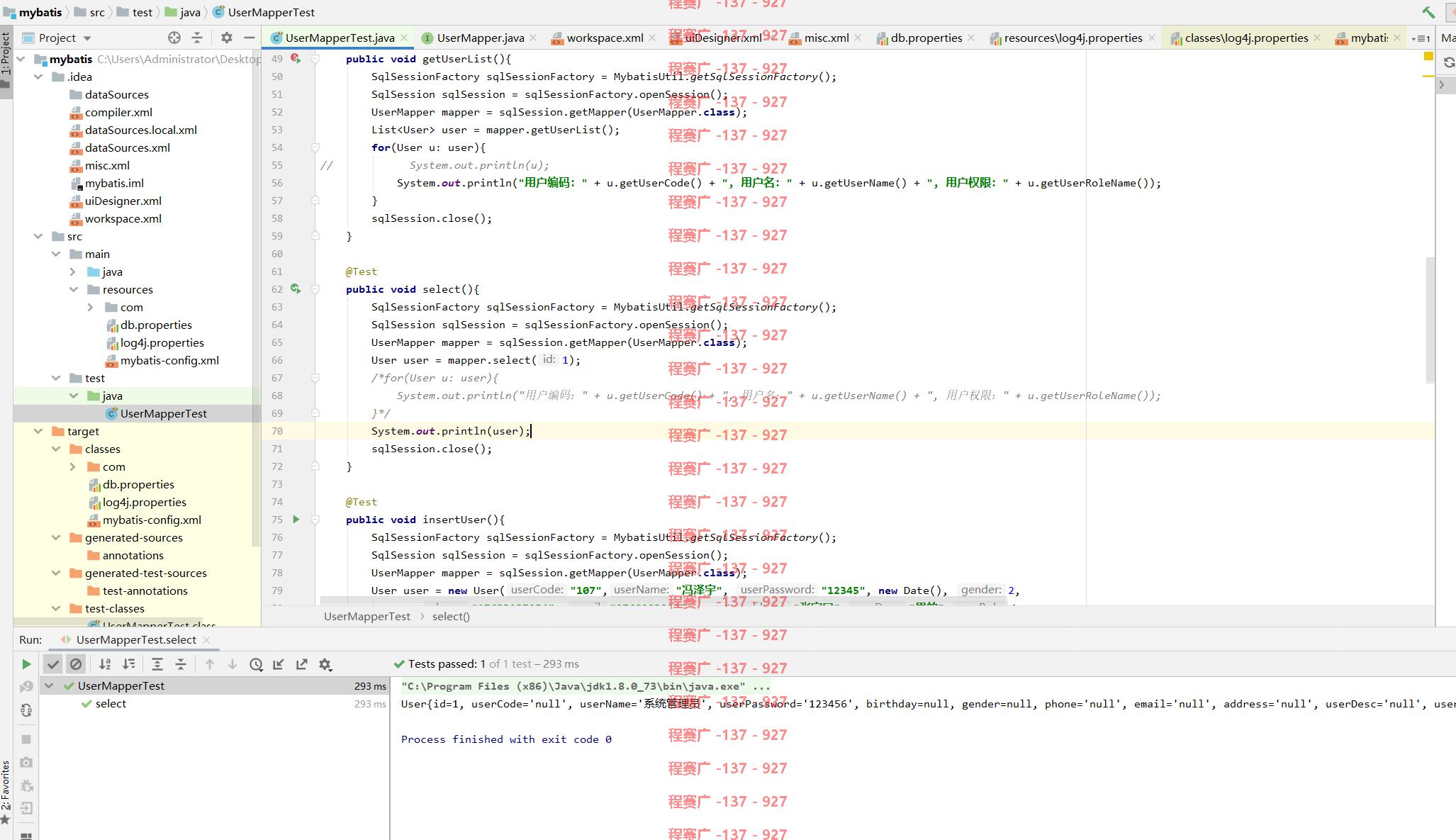
Task: Collapse UserMapperTest result node
Action: tap(49, 685)
